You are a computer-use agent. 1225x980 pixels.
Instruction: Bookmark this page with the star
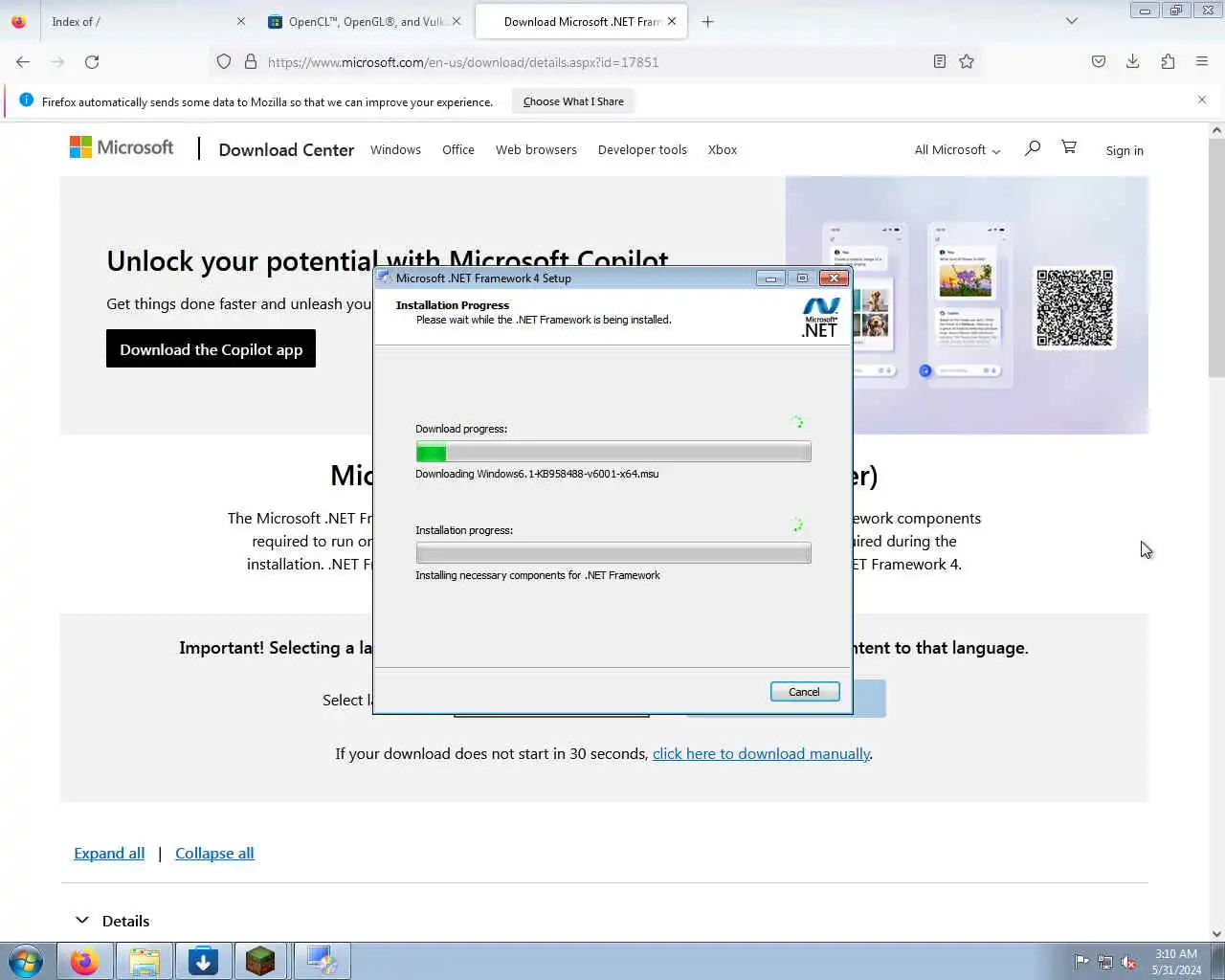(967, 61)
